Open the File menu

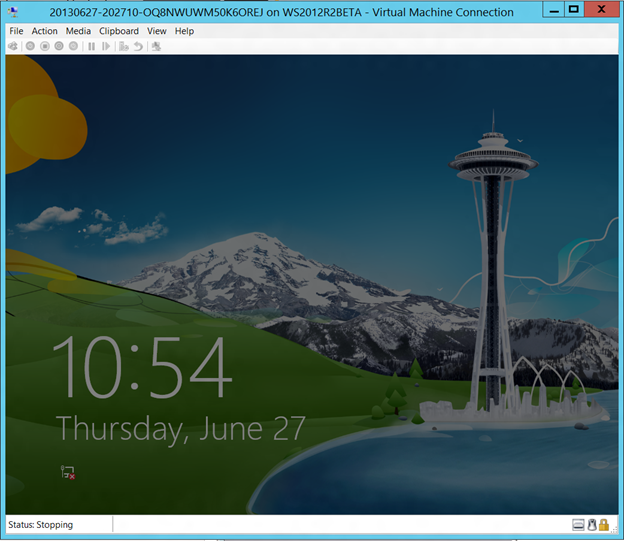[16, 31]
